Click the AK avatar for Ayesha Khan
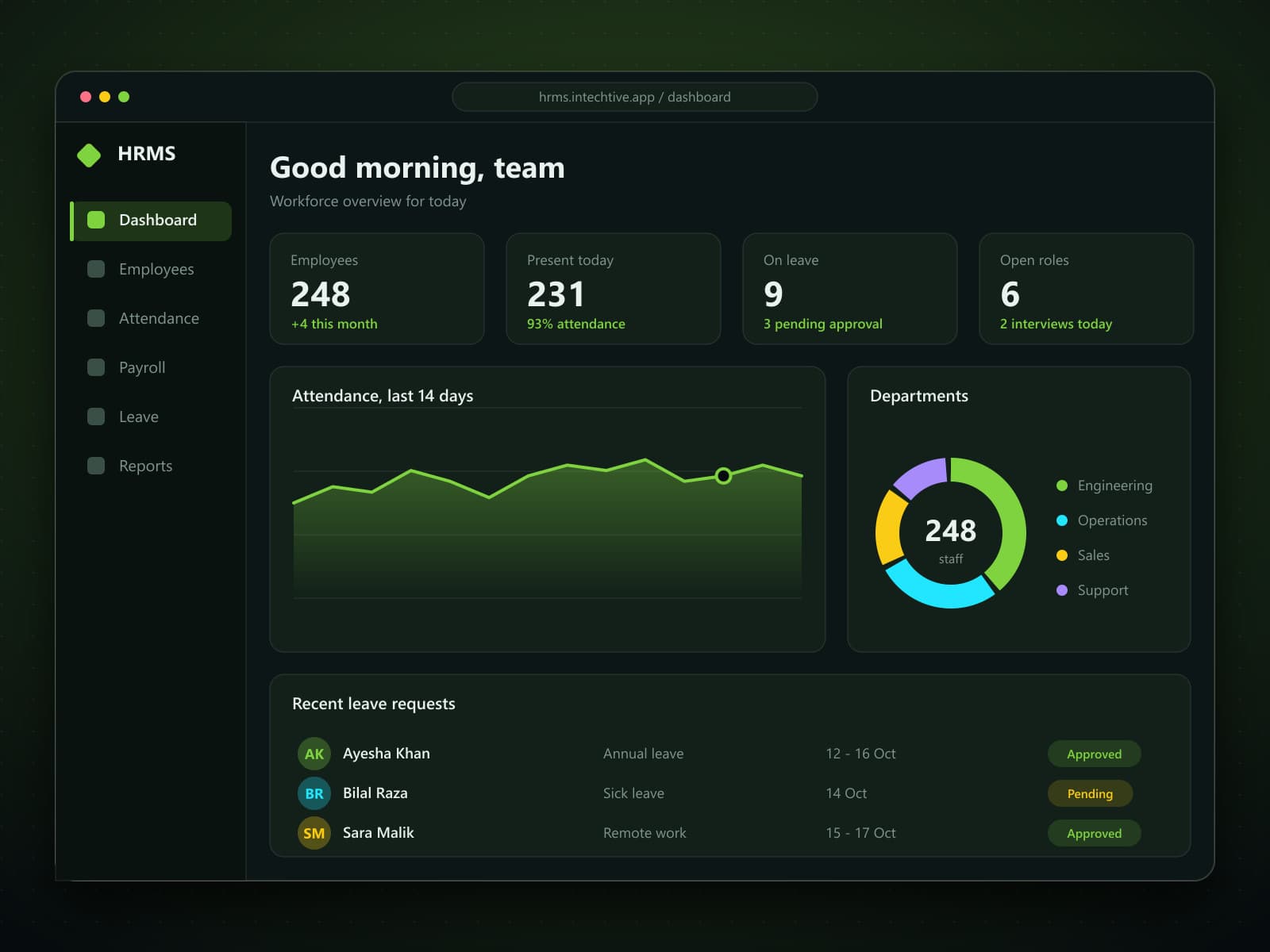This screenshot has width=1270, height=952. pyautogui.click(x=314, y=754)
